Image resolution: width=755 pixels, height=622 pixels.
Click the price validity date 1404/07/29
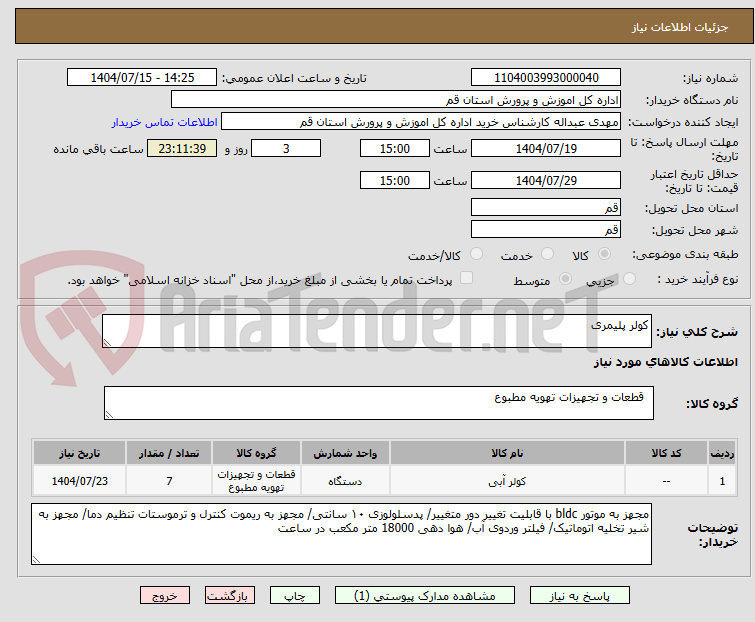[x=546, y=181]
